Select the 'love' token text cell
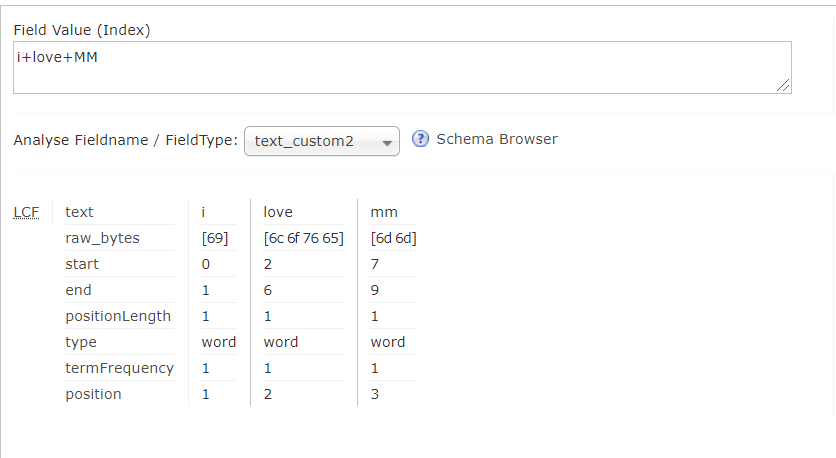Image resolution: width=836 pixels, height=458 pixels. 278,212
